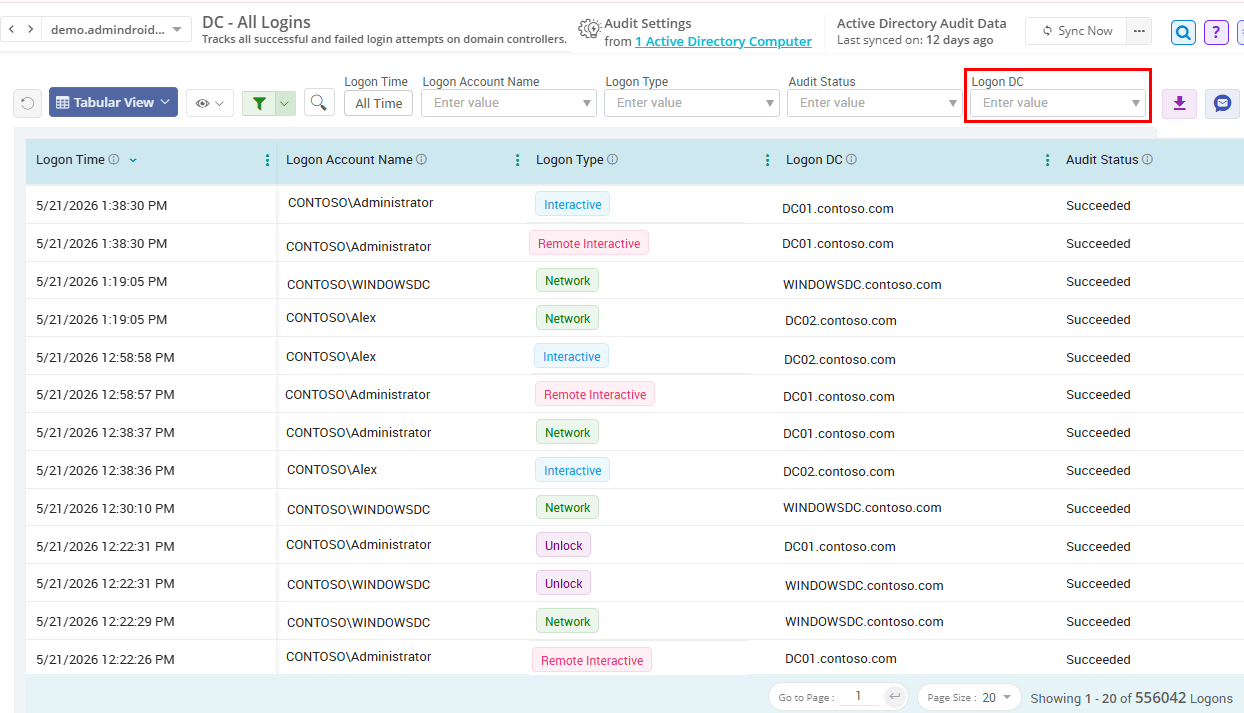Click the Active Directory Audit Data label
1244x713 pixels.
tap(922, 23)
